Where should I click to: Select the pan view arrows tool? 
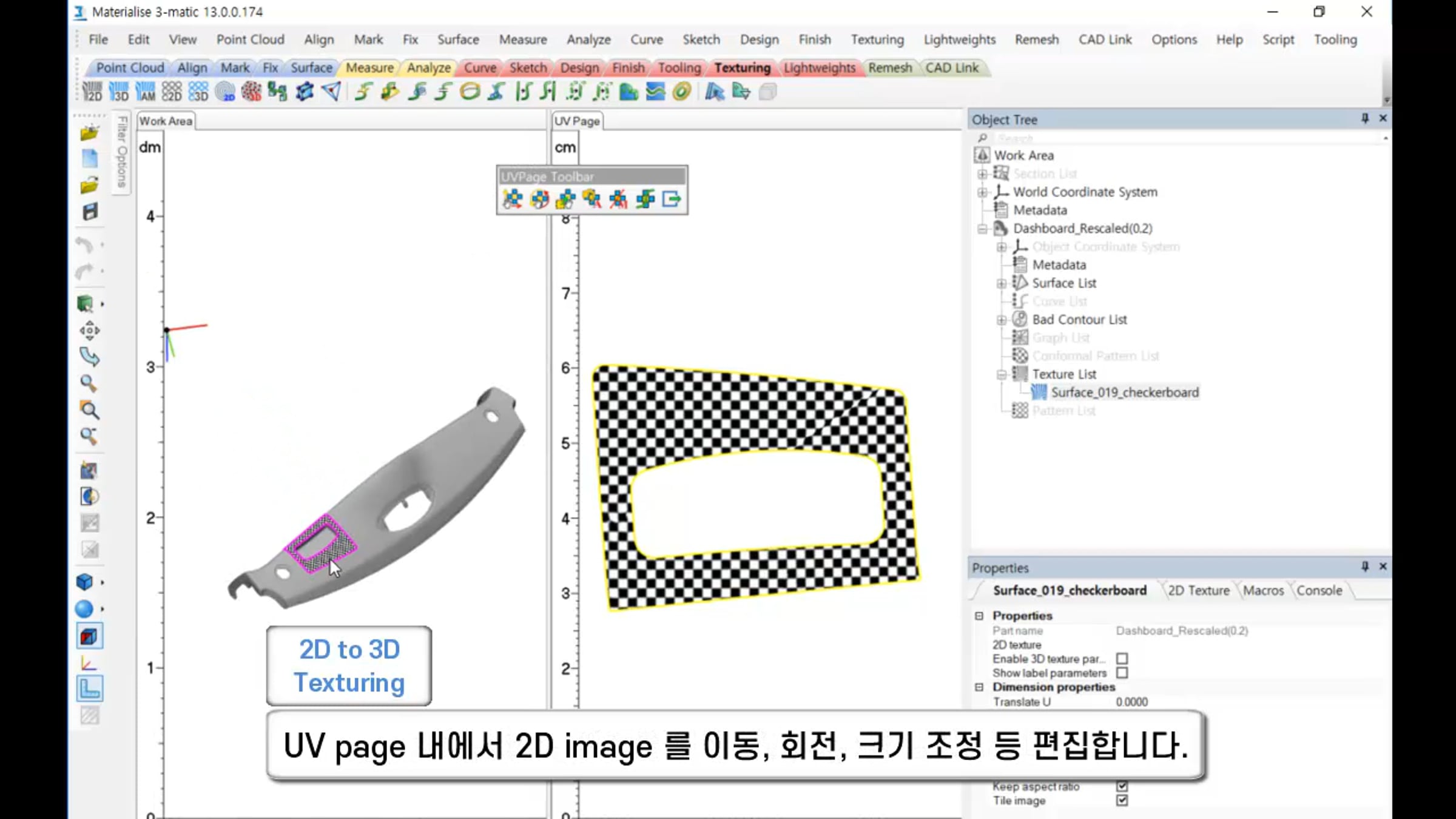89,331
